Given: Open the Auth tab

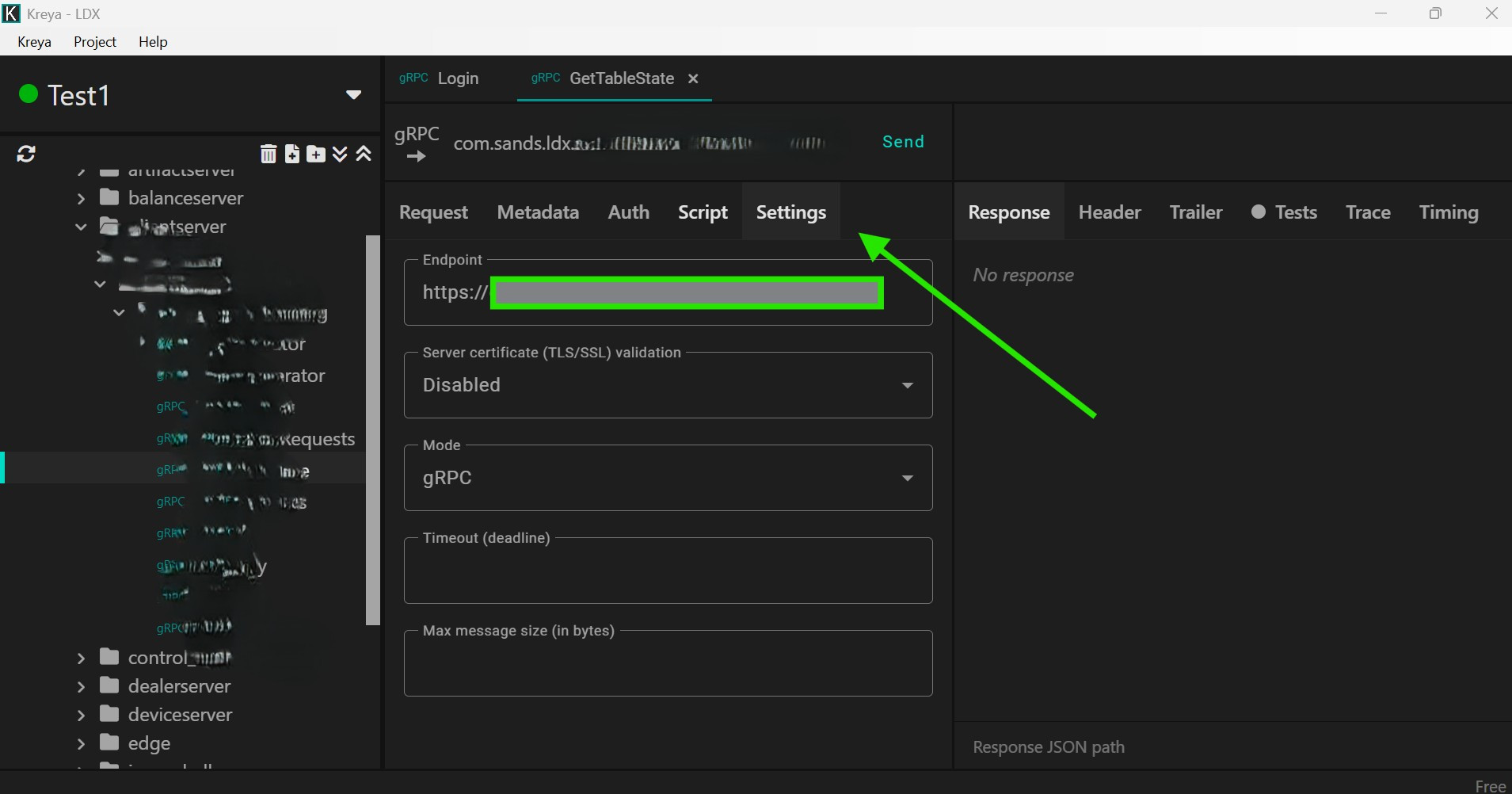Looking at the screenshot, I should tap(629, 212).
